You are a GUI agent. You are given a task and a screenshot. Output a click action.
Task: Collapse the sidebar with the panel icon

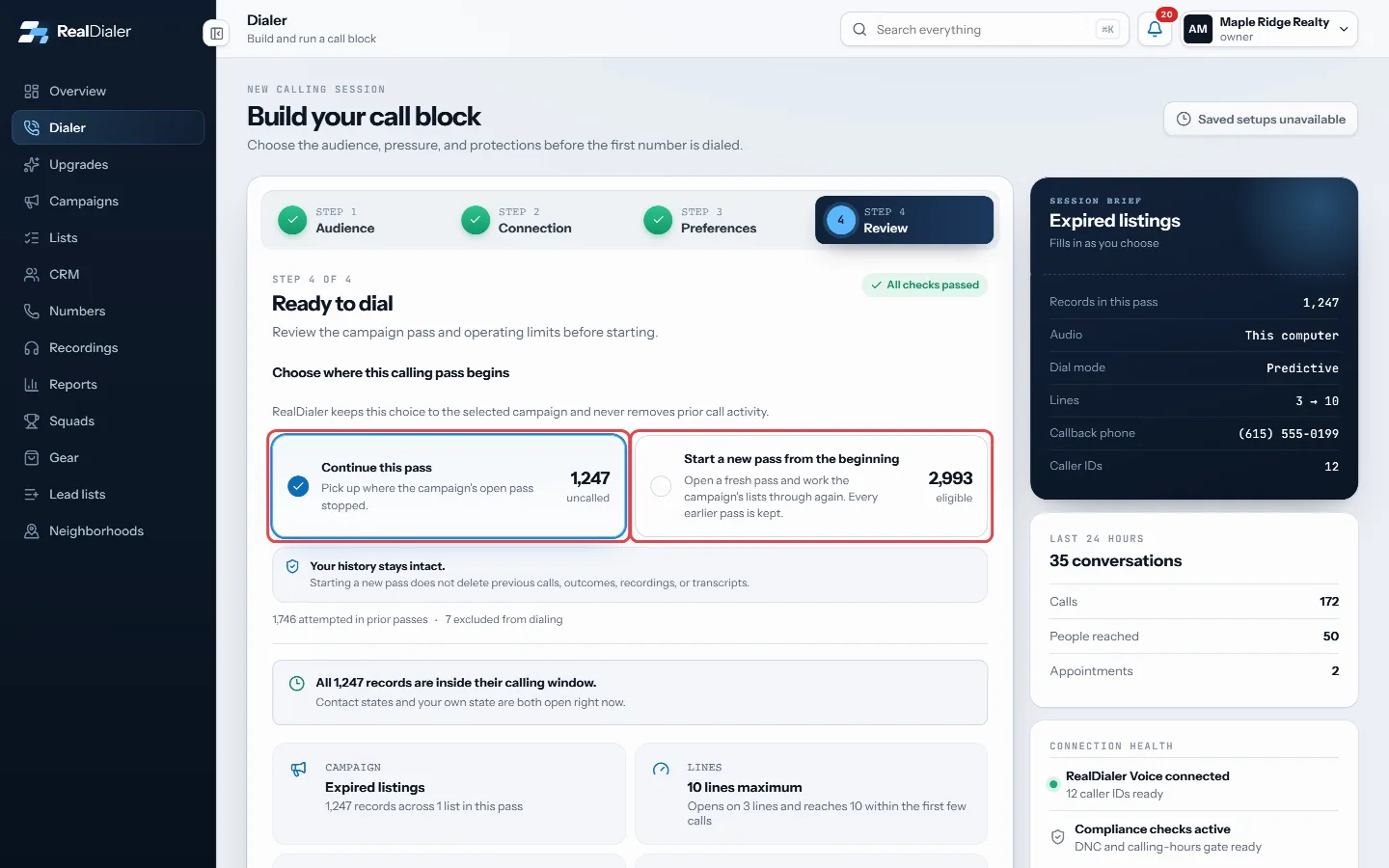[x=216, y=34]
